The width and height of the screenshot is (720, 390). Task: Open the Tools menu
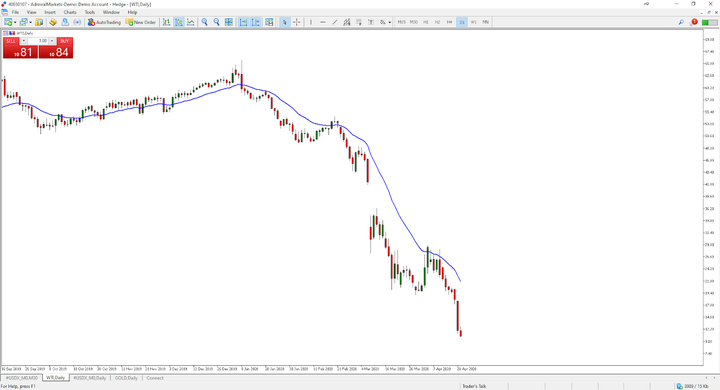coord(90,12)
